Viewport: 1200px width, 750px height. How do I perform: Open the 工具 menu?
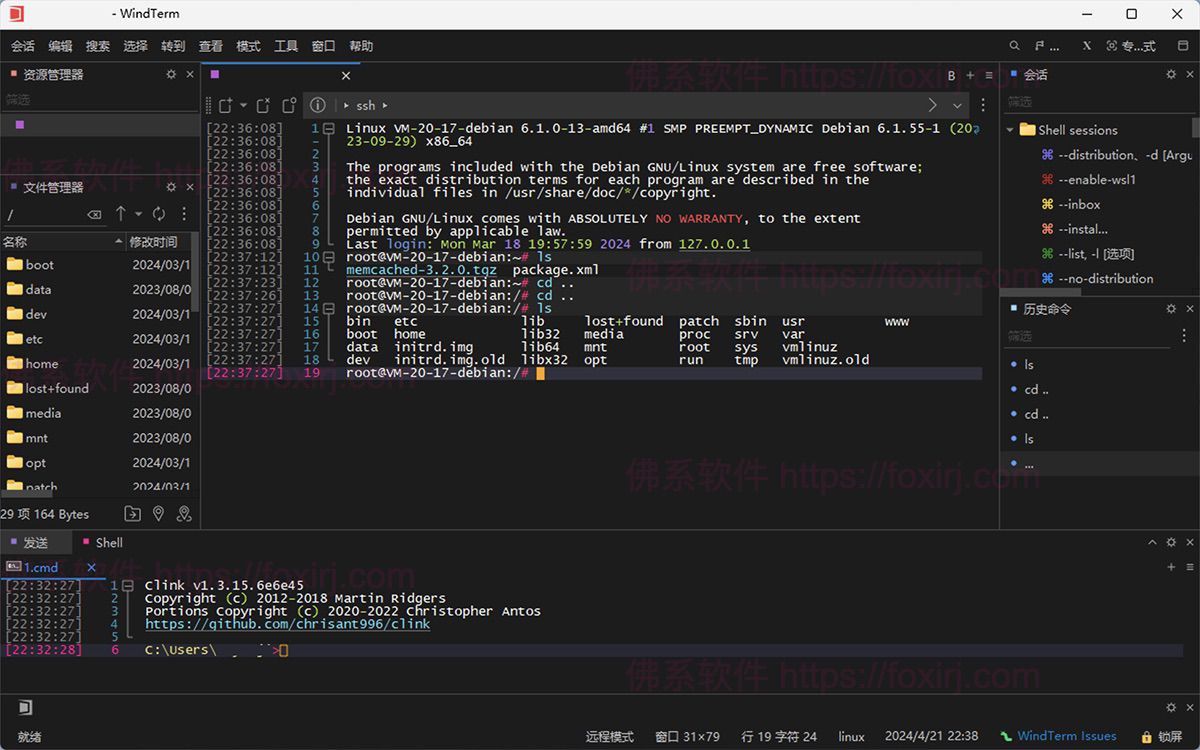[x=286, y=46]
